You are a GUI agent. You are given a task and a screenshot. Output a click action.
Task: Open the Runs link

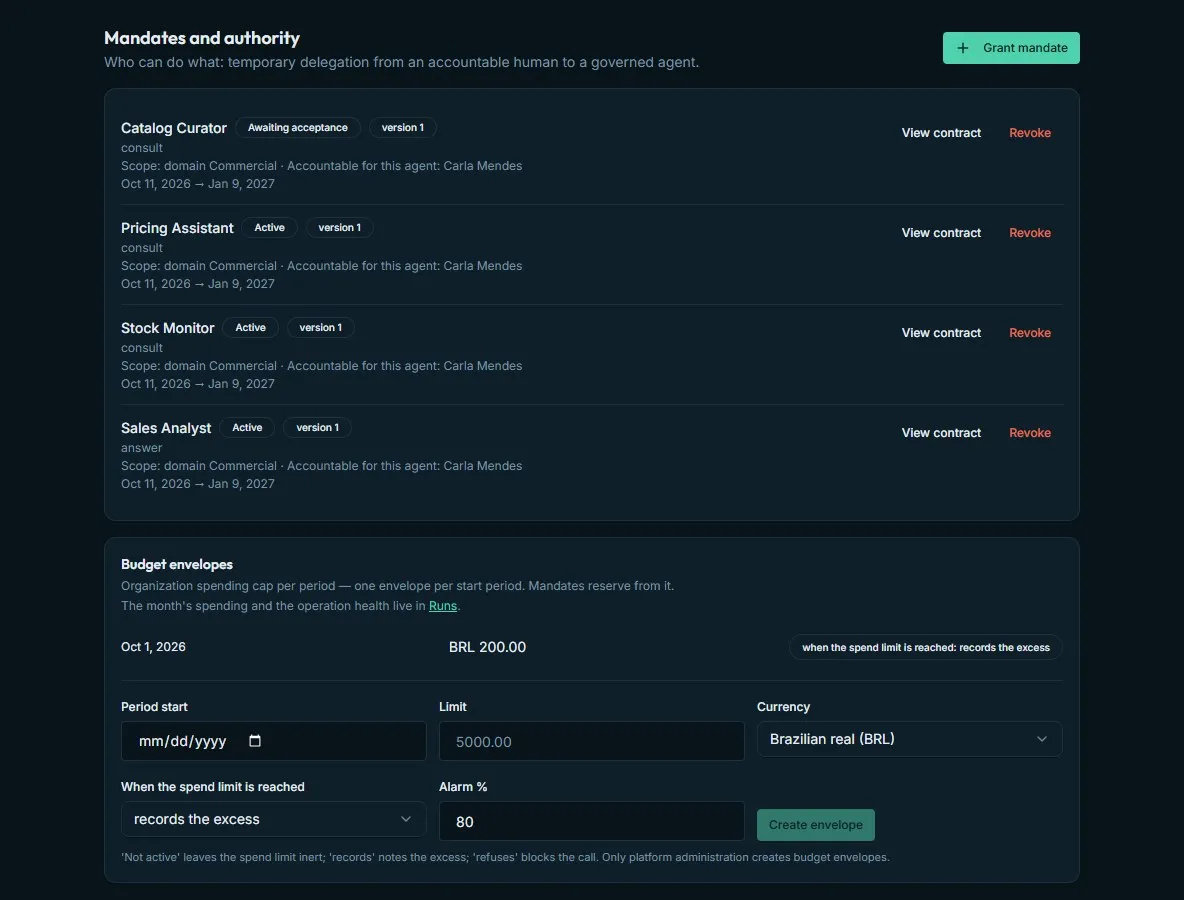[x=442, y=606]
